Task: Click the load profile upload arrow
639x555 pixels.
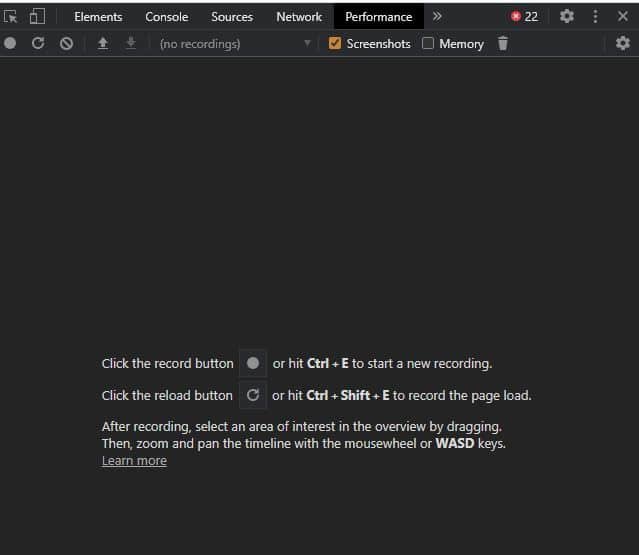Action: (102, 44)
